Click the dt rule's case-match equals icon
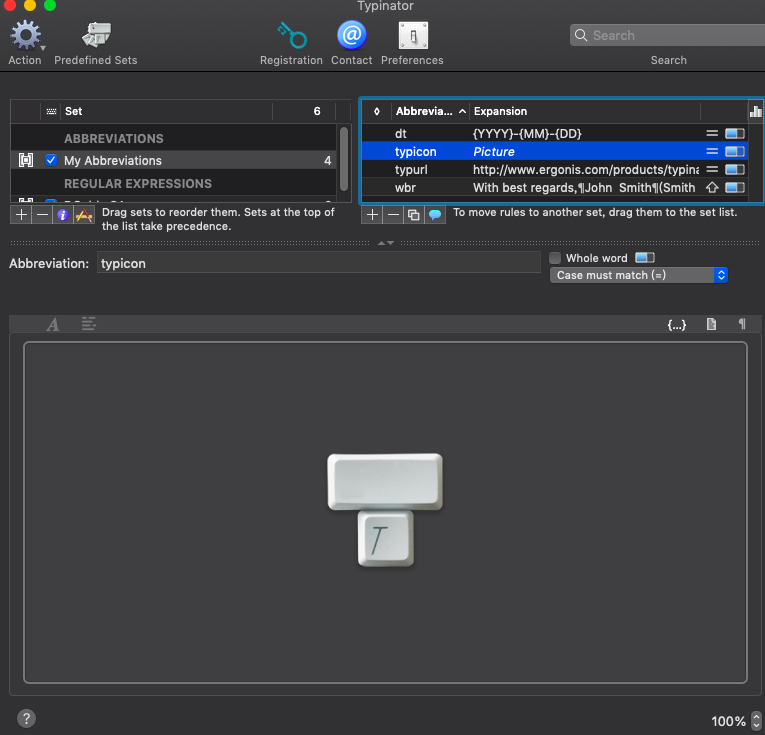 click(712, 133)
